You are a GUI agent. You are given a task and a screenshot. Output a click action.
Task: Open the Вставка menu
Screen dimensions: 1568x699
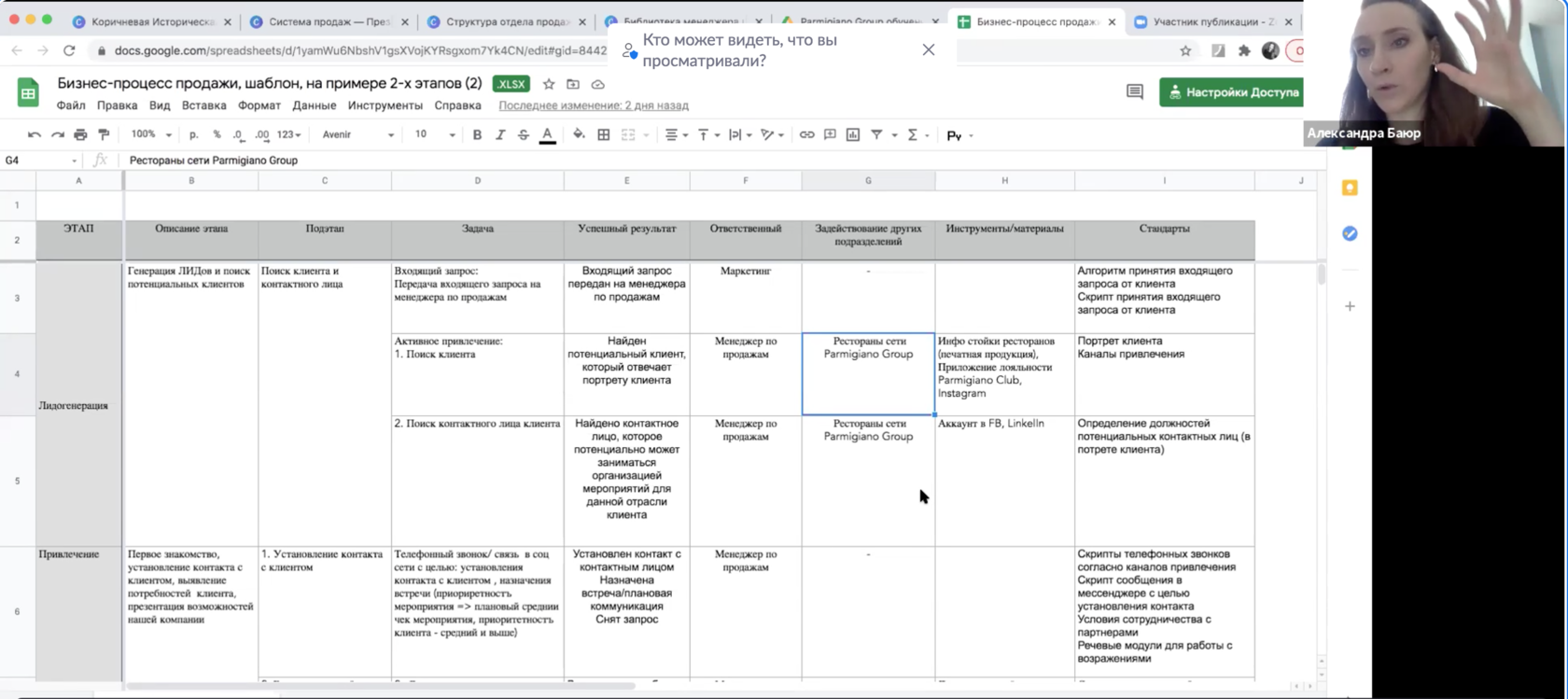[x=204, y=105]
